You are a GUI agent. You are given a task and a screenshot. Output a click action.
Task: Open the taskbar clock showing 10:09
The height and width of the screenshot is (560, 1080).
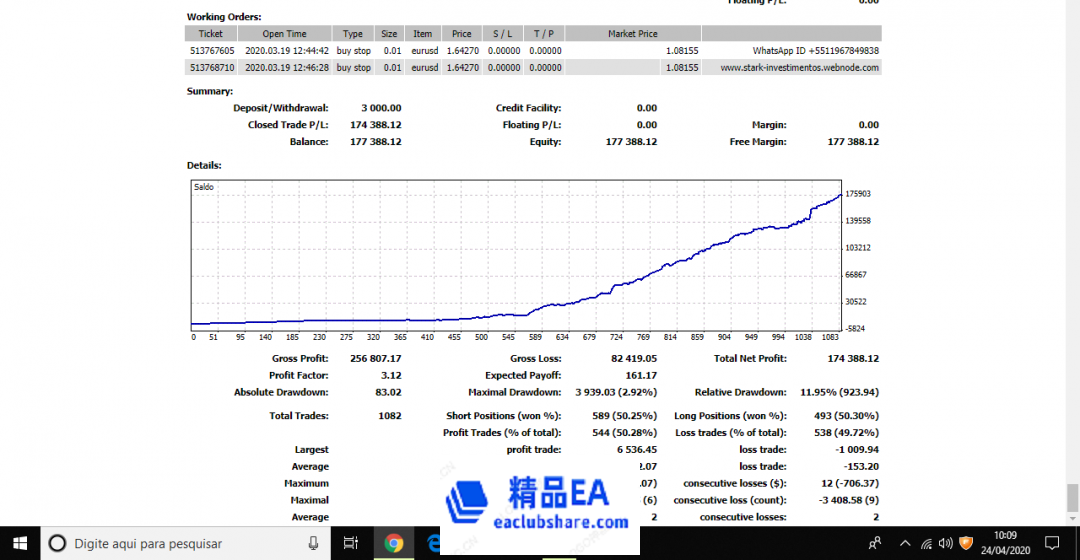(x=1005, y=543)
